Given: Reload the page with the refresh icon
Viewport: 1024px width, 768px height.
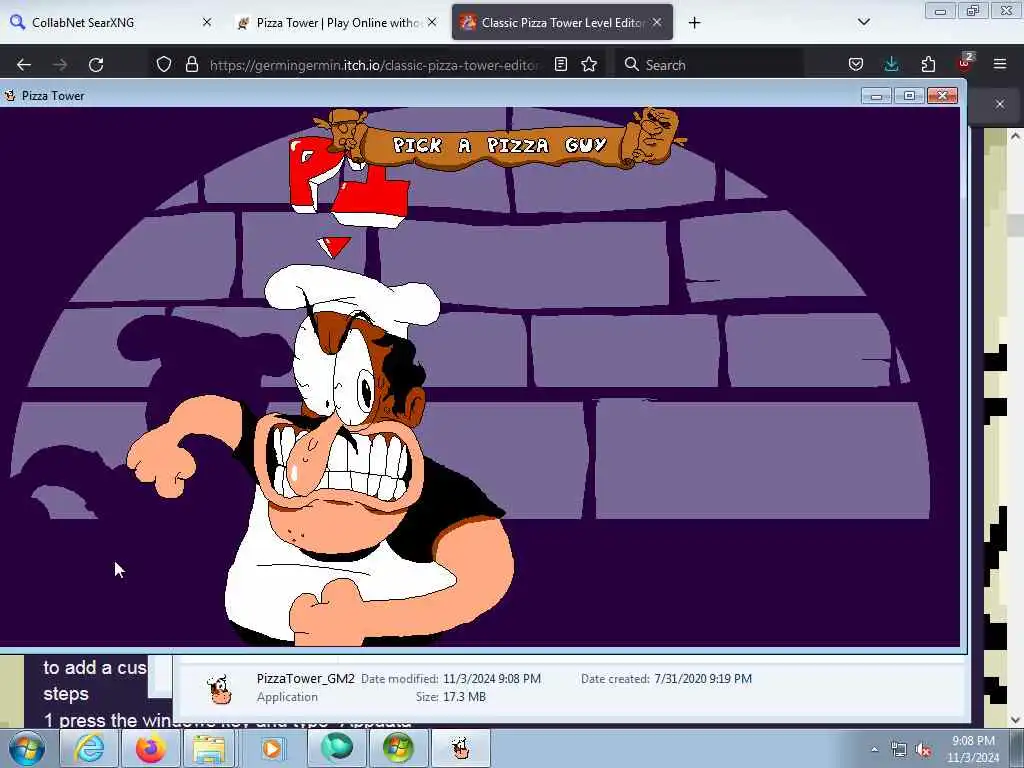Looking at the screenshot, I should [x=96, y=65].
